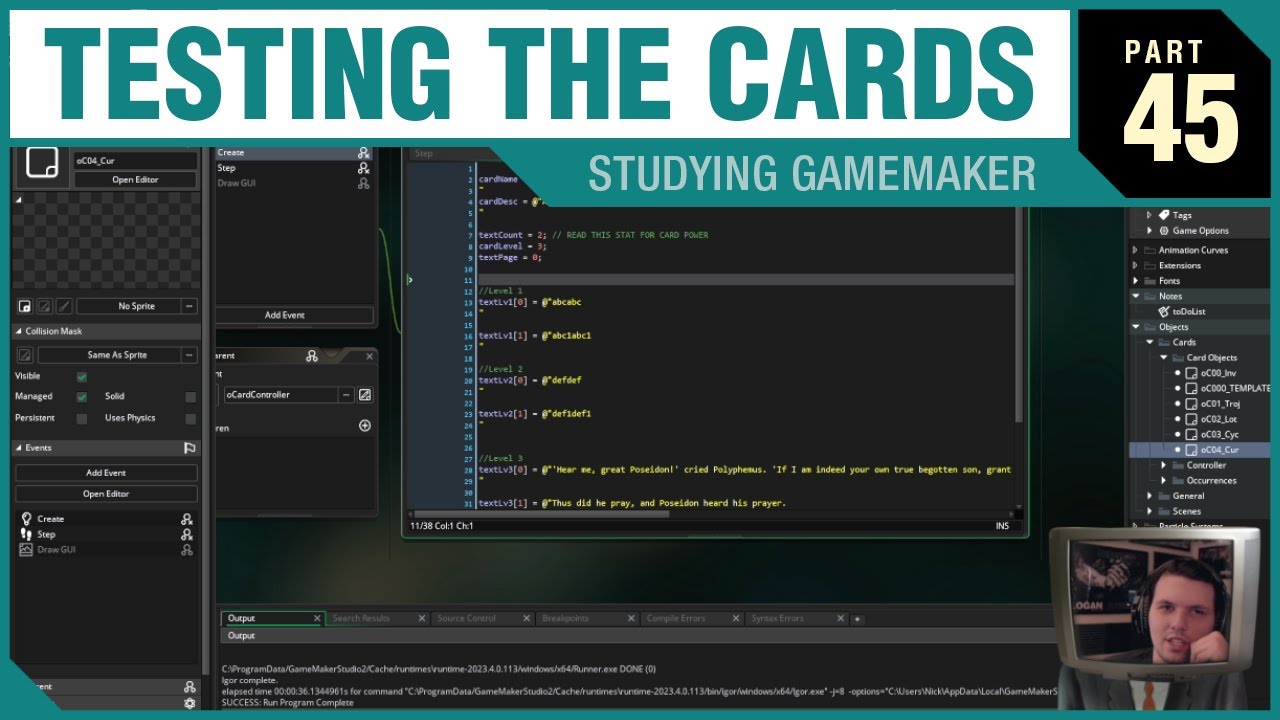The width and height of the screenshot is (1280, 720).
Task: Enable the Uses Physics checkbox
Action: [x=190, y=418]
